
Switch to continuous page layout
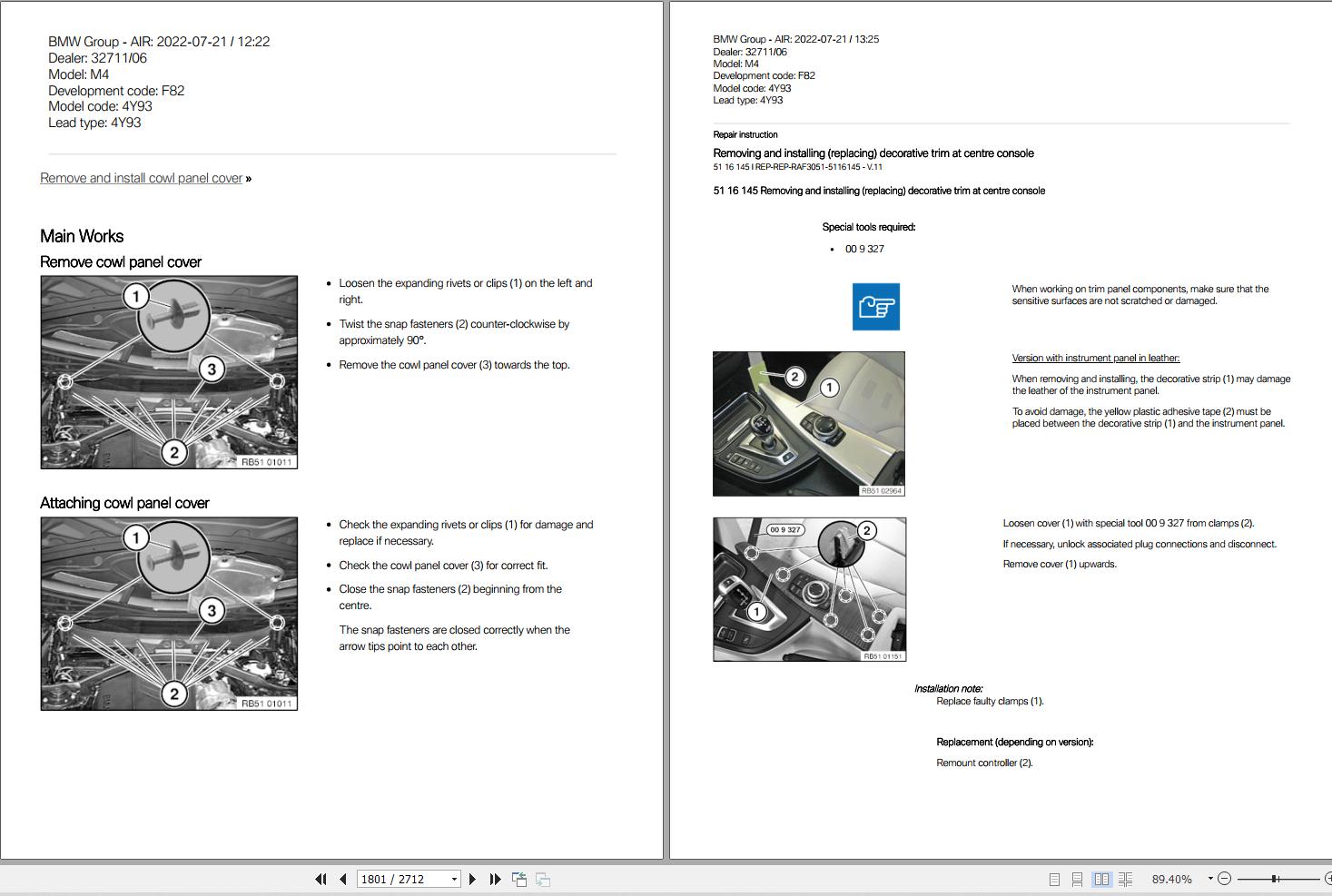pos(1077,879)
